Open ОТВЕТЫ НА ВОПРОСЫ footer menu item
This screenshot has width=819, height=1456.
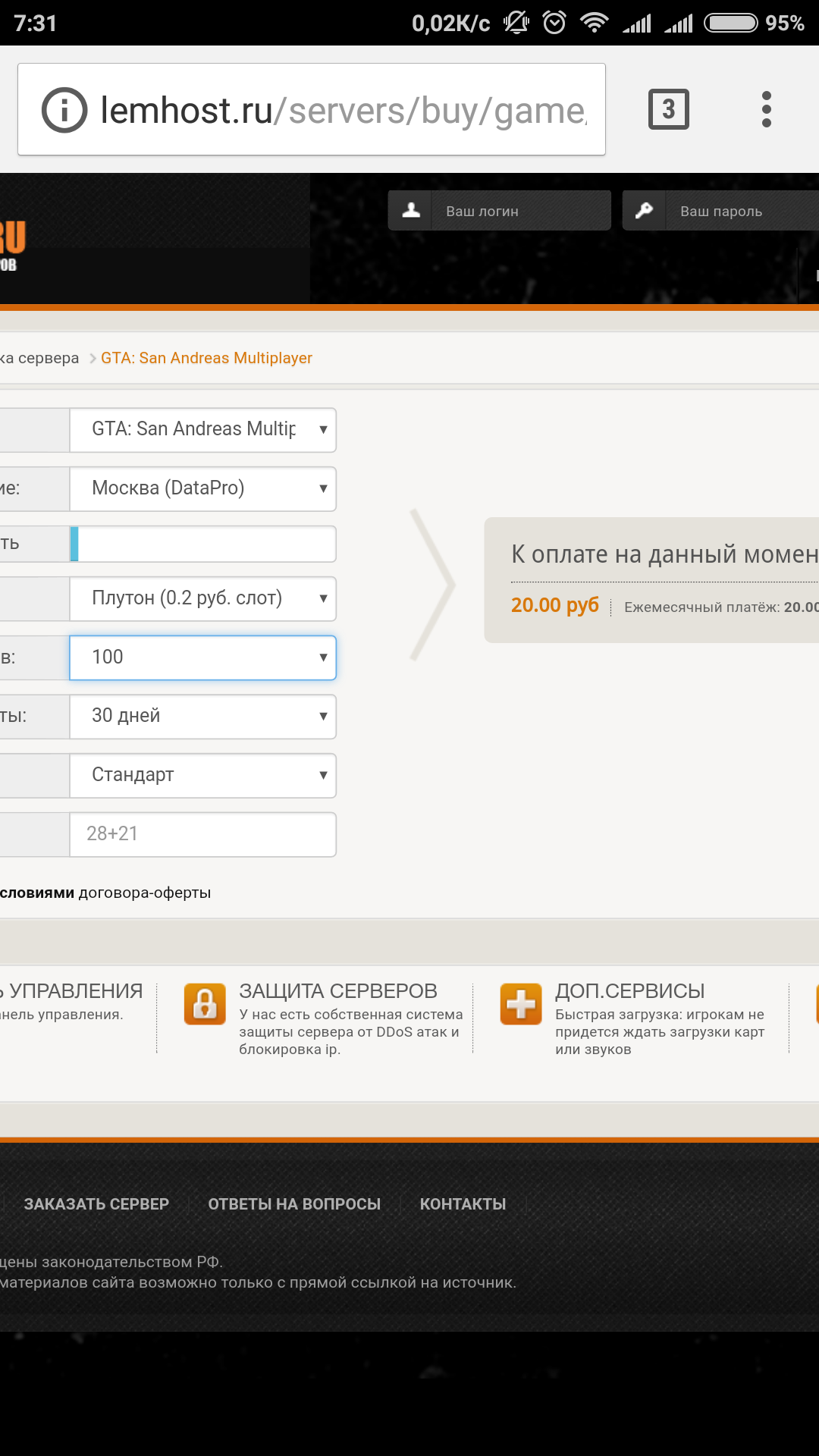(x=294, y=1204)
